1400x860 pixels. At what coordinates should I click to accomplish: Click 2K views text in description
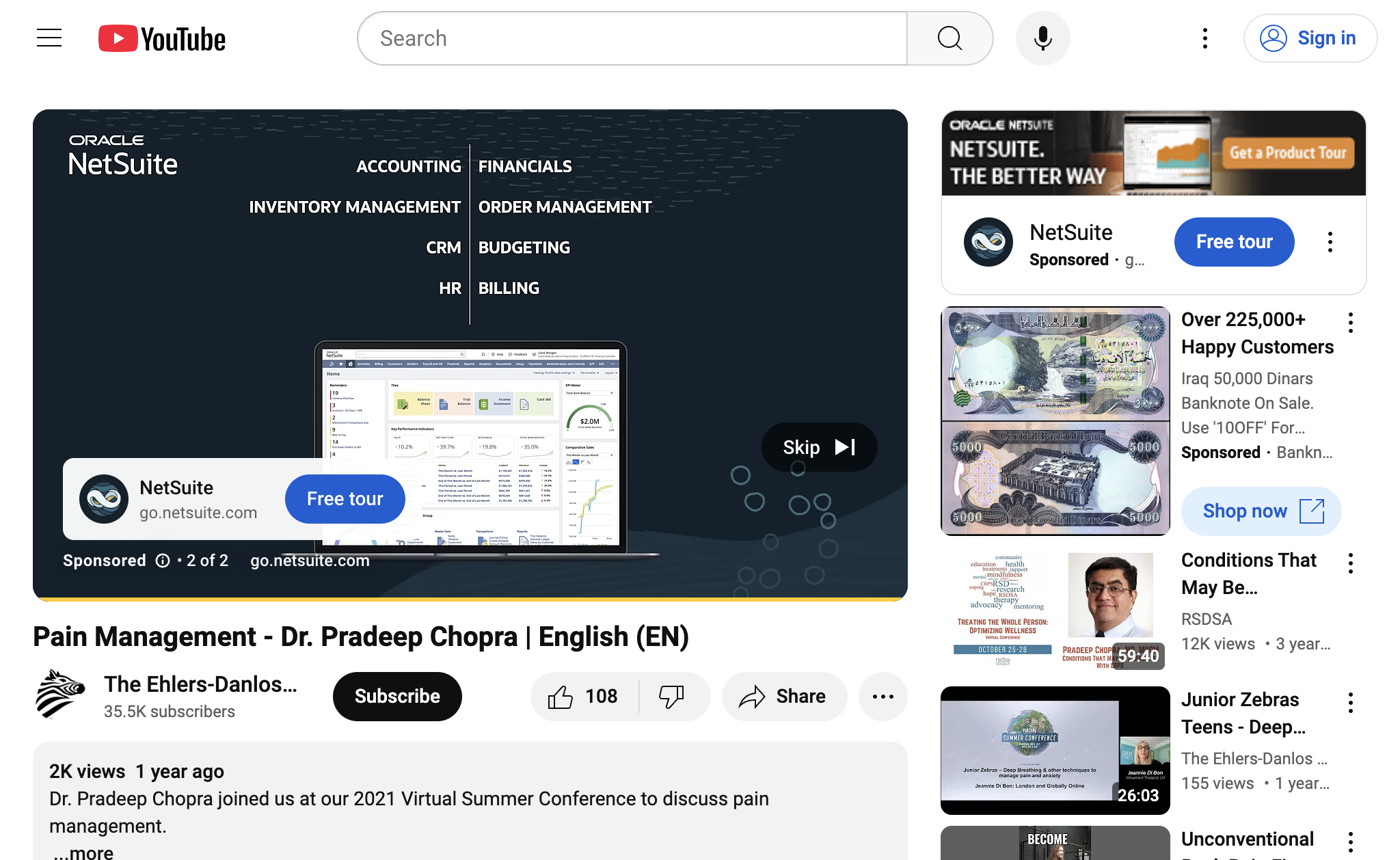coord(87,772)
